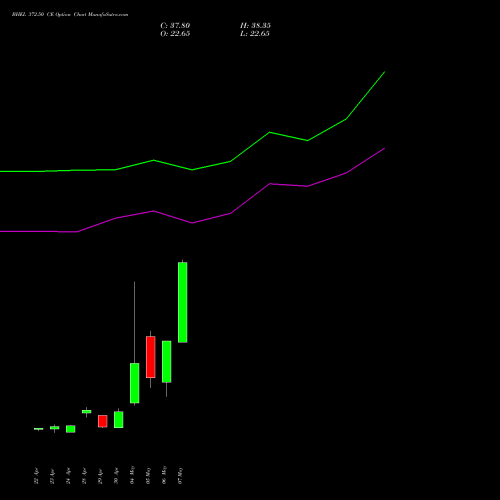Click the tall green candle for 07 May
Viewport: 500px width, 500px height.
[183, 302]
